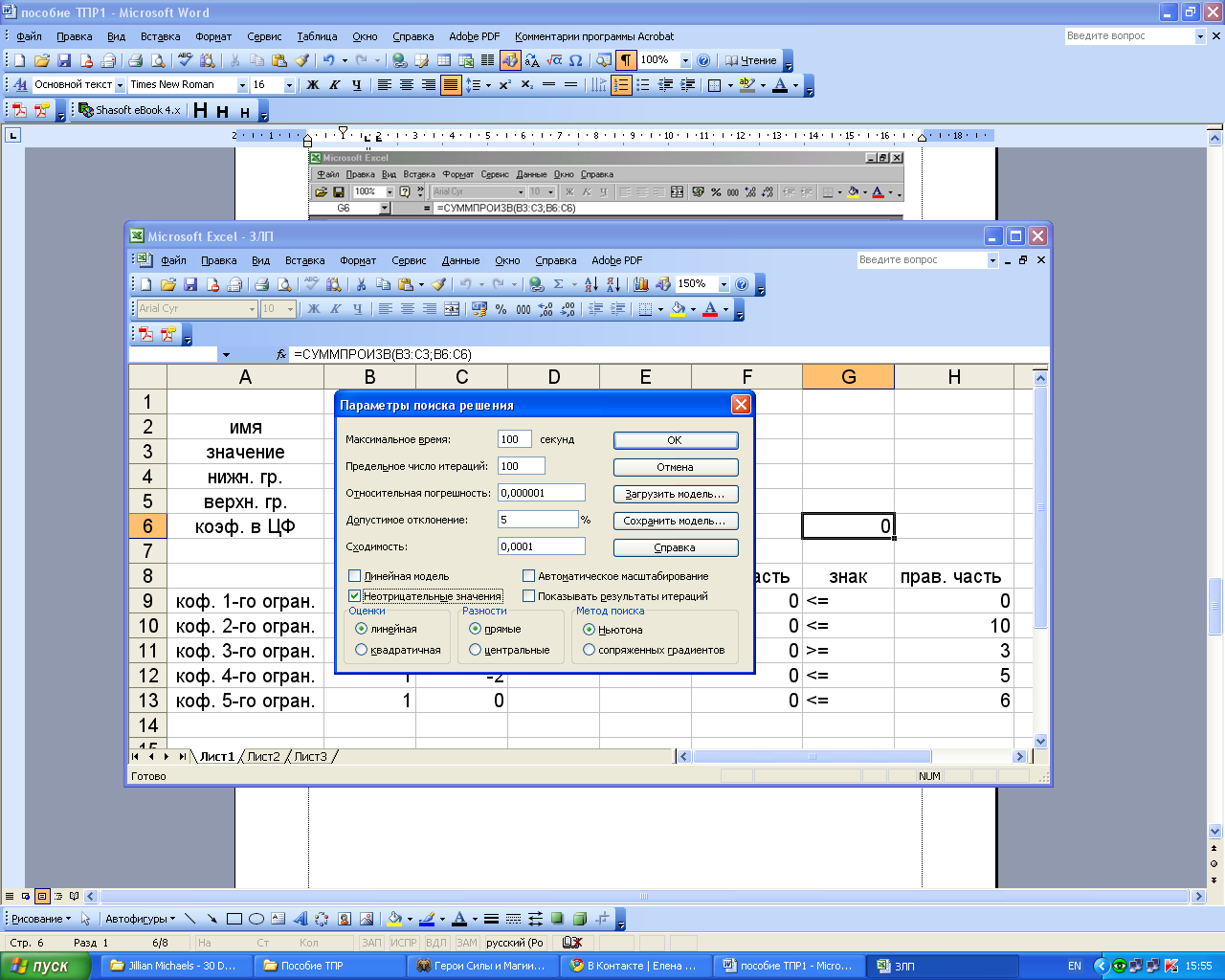Click the Insert symbol Omega icon
Viewport: 1225px width, 980px height.
click(x=575, y=60)
